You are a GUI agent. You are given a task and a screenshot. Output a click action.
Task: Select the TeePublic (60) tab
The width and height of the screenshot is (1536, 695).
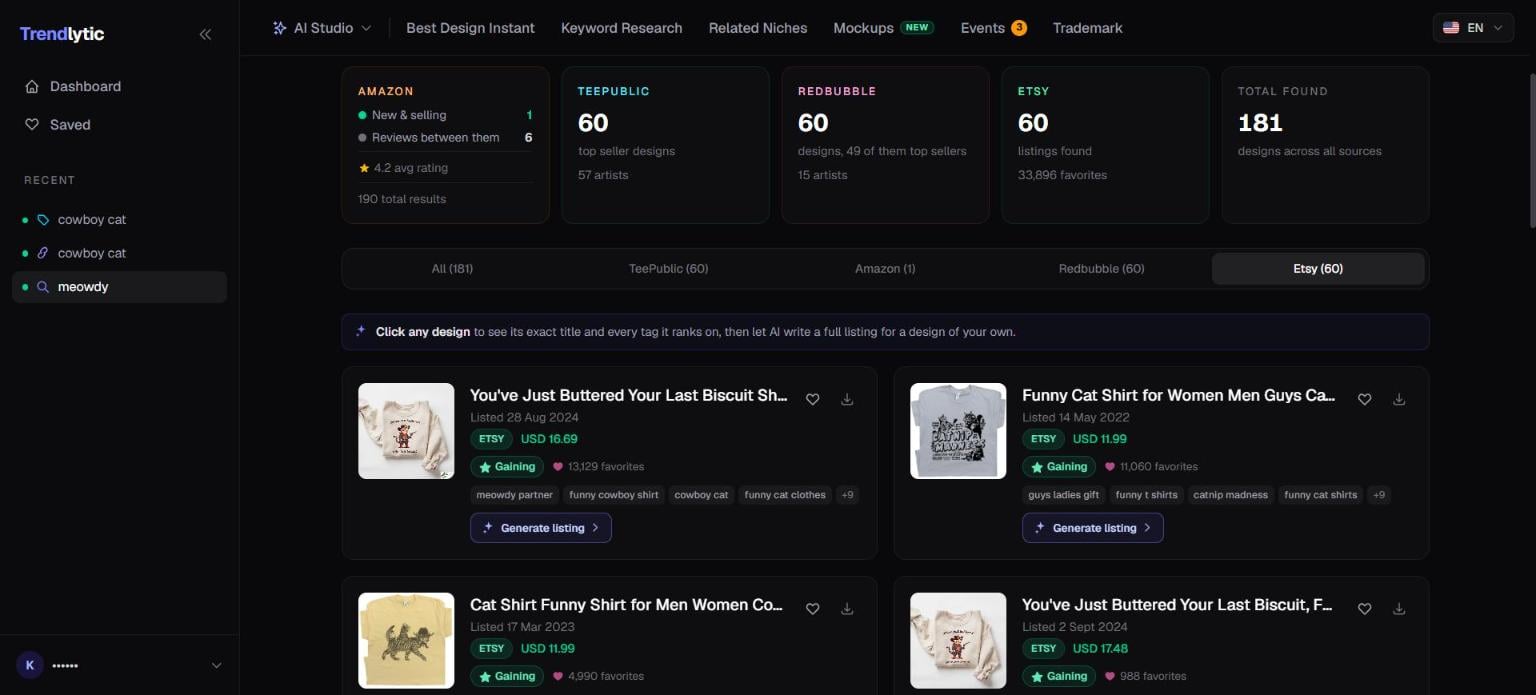[x=669, y=269]
